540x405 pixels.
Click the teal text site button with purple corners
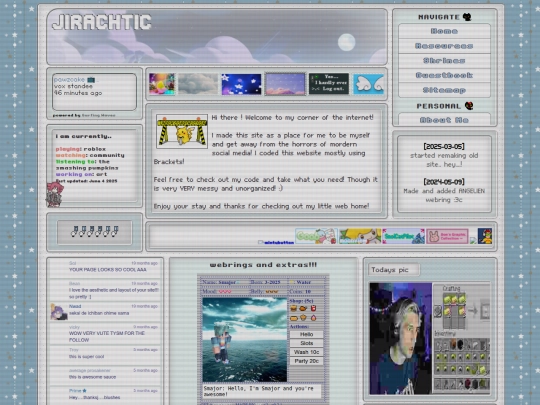coord(403,236)
